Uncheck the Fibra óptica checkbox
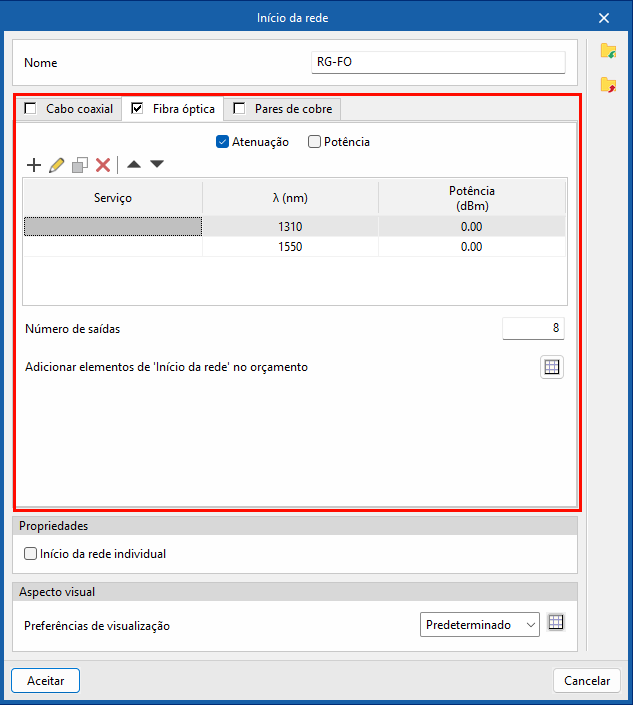 pyautogui.click(x=137, y=108)
